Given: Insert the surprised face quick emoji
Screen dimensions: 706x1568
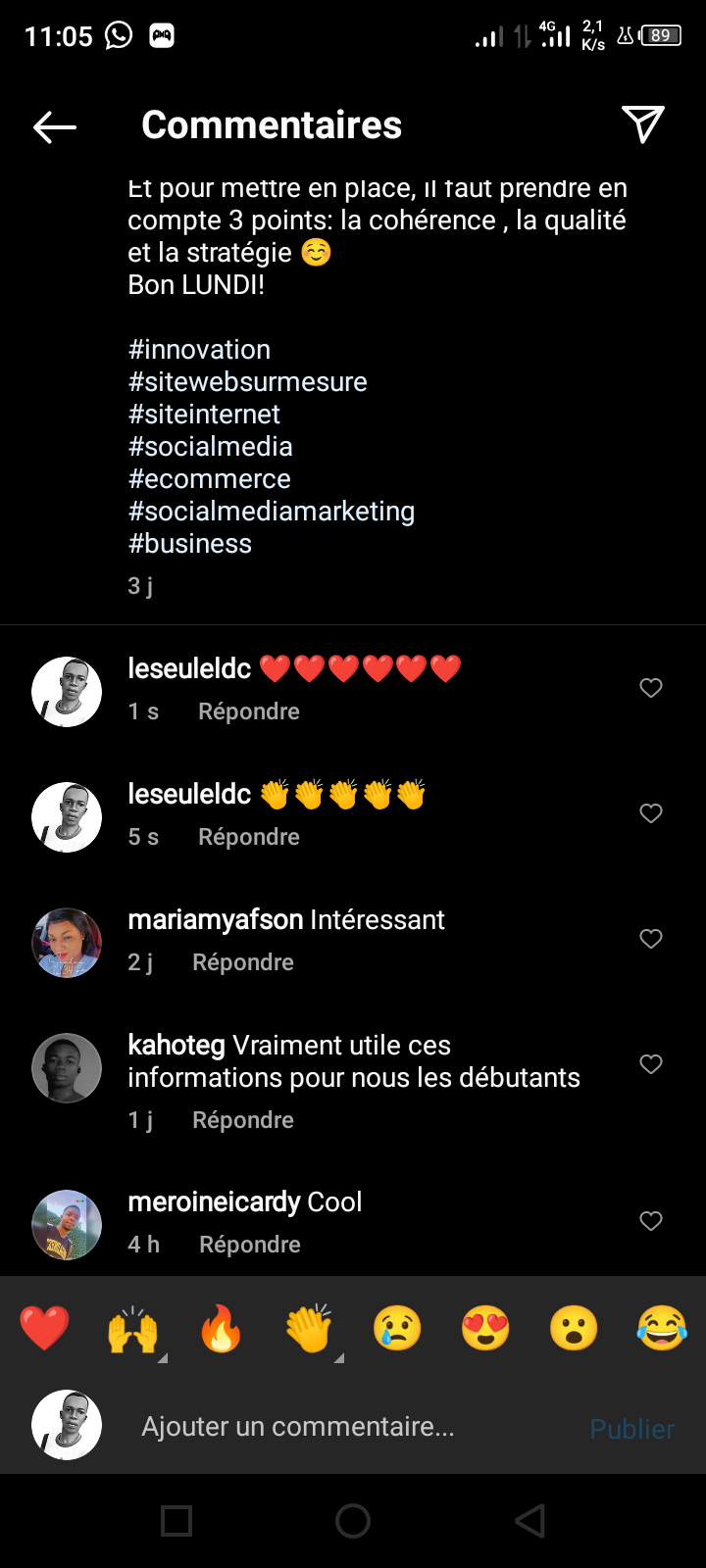Looking at the screenshot, I should [x=574, y=1330].
